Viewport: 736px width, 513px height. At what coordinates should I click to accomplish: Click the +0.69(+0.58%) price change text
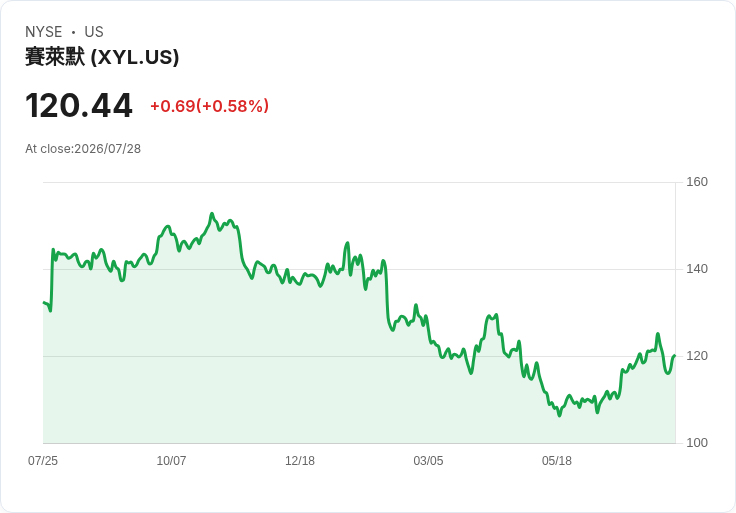(209, 106)
